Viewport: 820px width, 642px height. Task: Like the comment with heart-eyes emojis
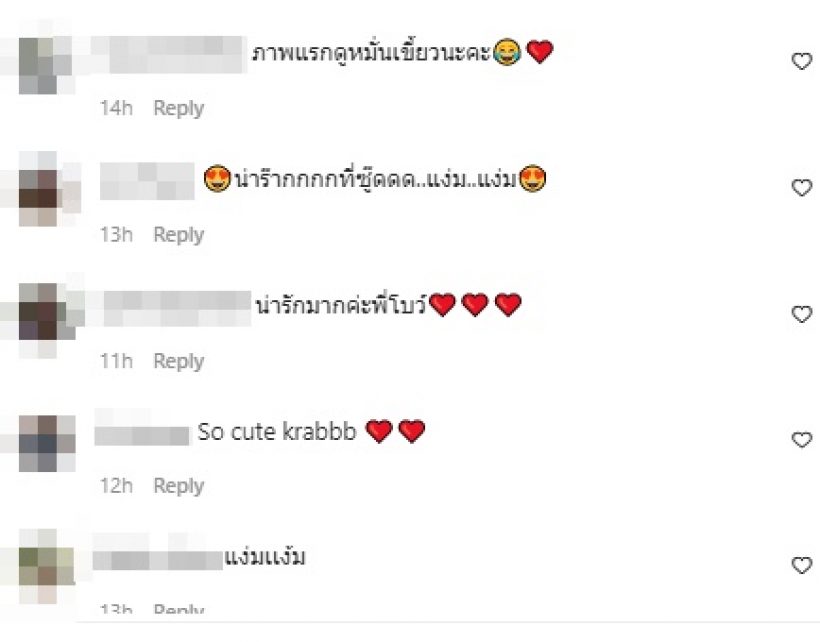[x=801, y=188]
